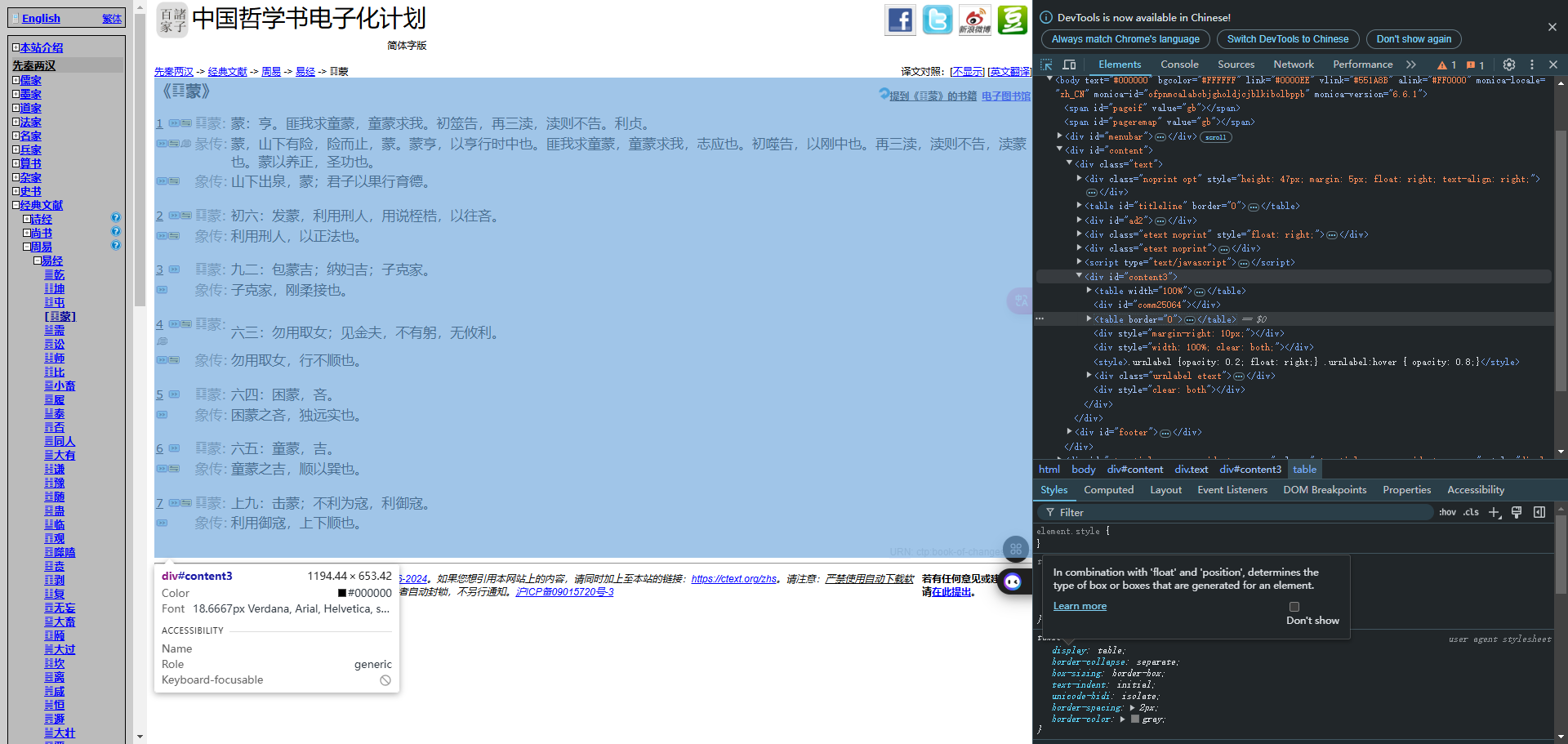1568x744 pixels.
Task: Switch to the Performance tab
Action: (x=1362, y=65)
